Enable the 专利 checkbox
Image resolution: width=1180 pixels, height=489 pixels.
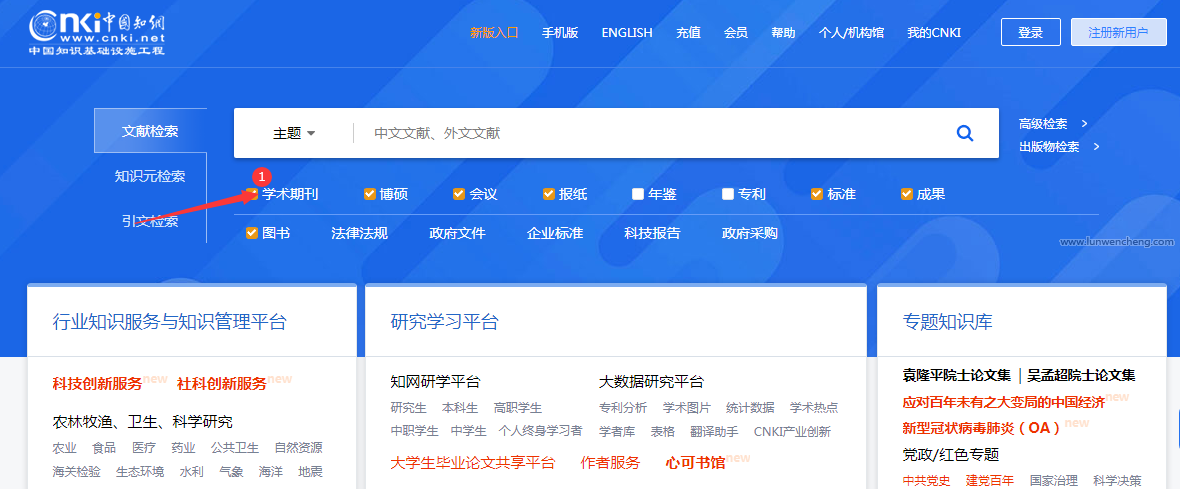728,194
